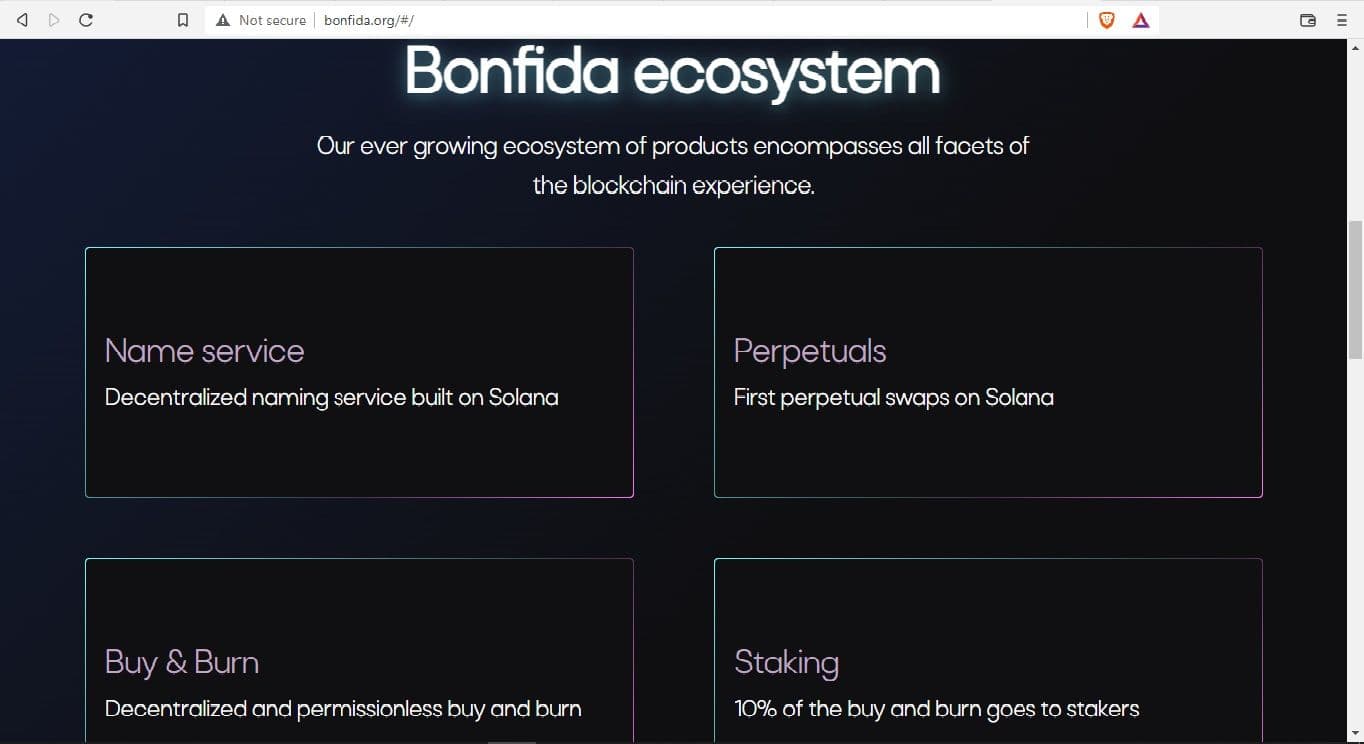Viewport: 1364px width, 744px height.
Task: Click the browser back arrow
Action: pyautogui.click(x=22, y=20)
